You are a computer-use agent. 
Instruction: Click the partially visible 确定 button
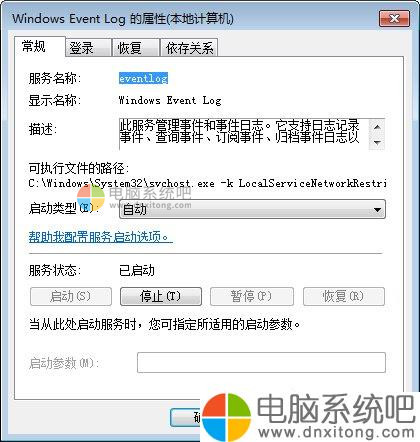click(x=185, y=418)
